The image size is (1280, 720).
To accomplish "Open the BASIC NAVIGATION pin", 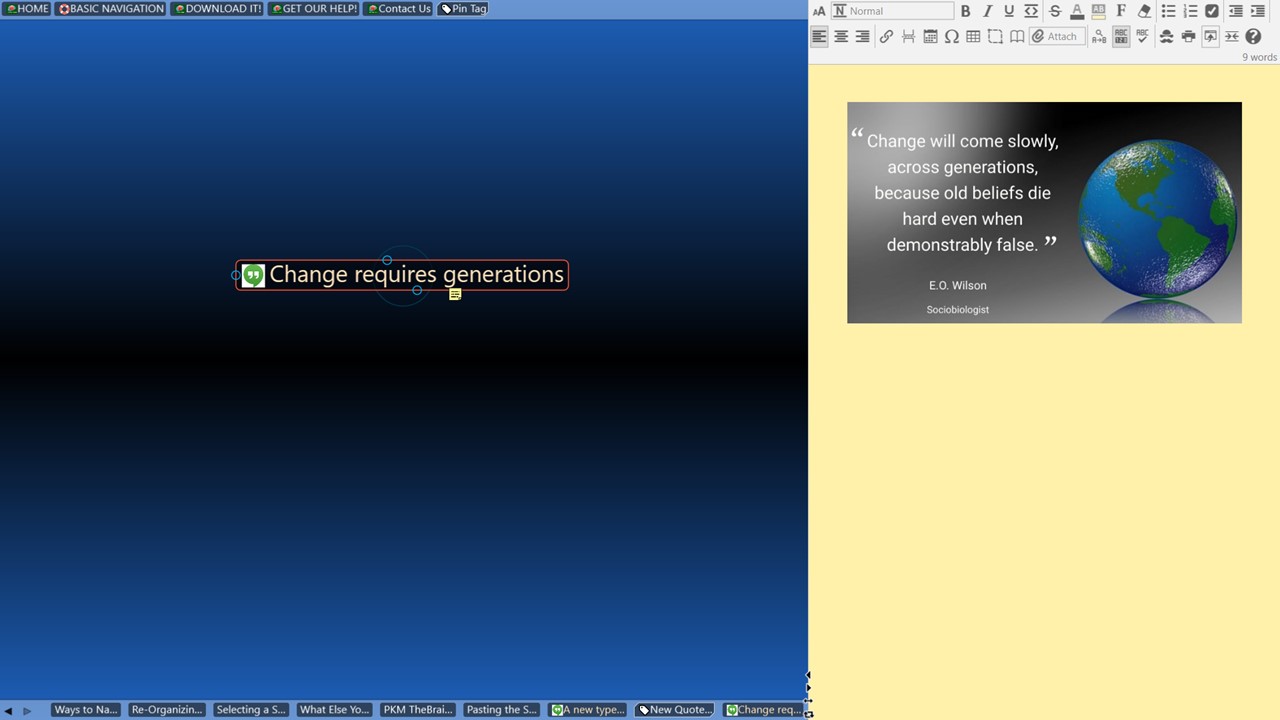I will tap(110, 9).
